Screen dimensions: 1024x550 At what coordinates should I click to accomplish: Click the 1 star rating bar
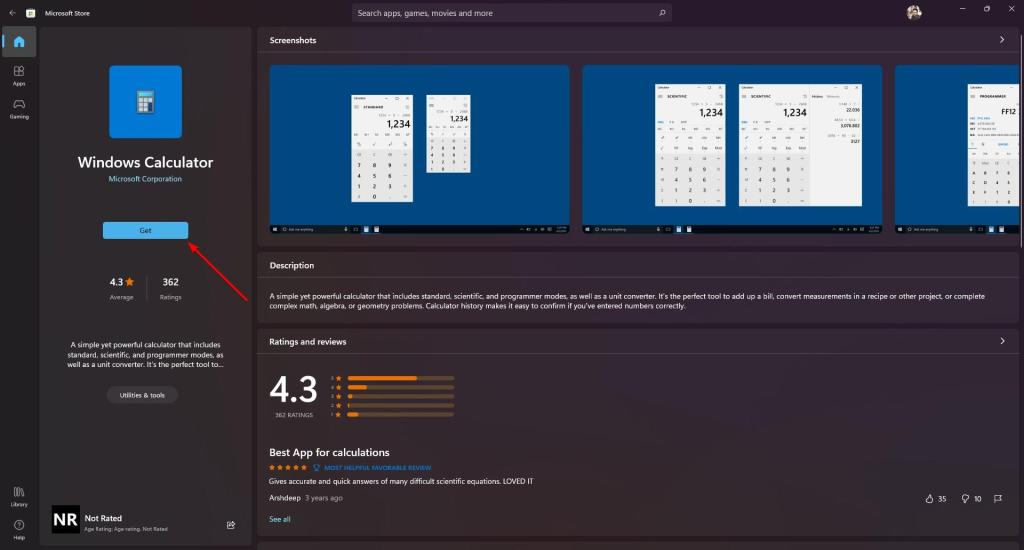pyautogui.click(x=400, y=415)
